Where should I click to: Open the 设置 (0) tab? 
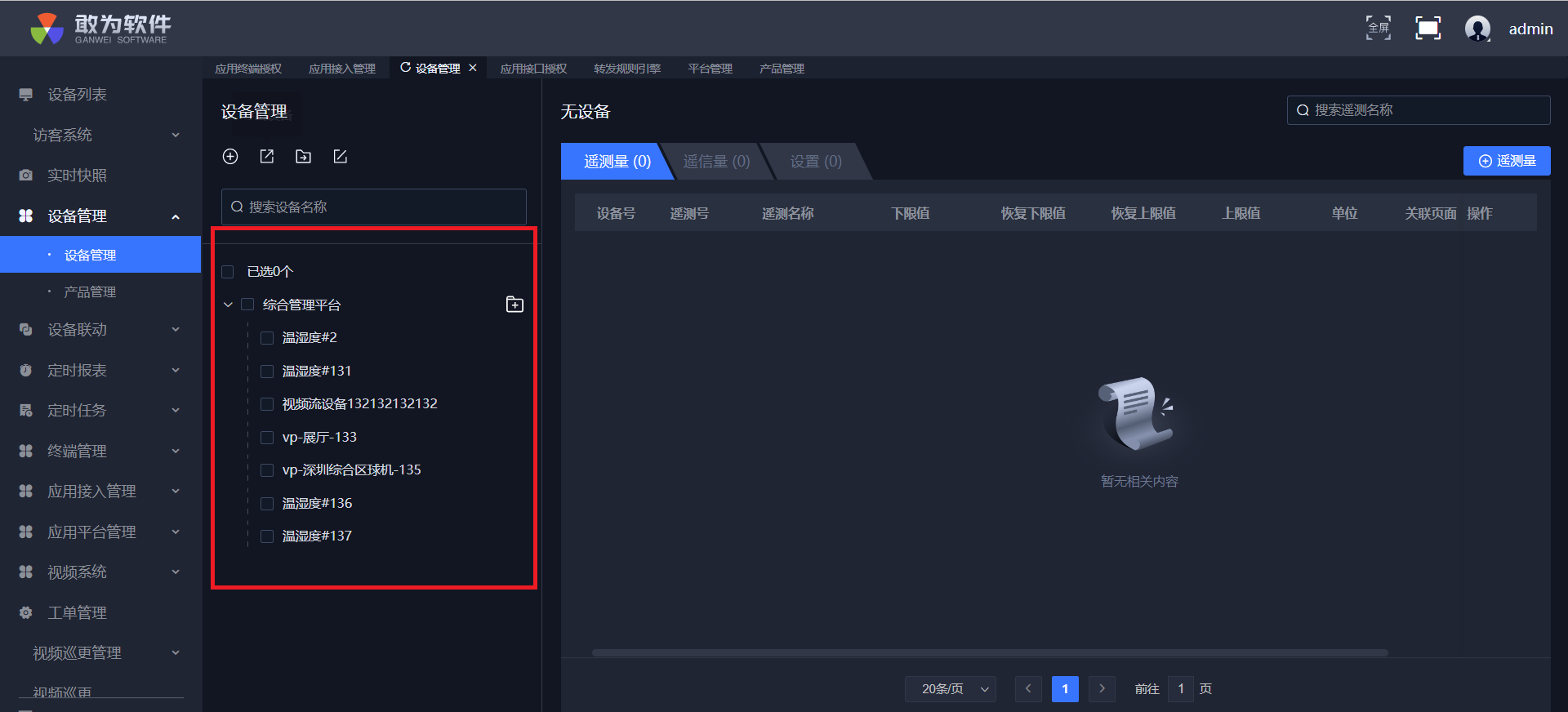(x=816, y=162)
